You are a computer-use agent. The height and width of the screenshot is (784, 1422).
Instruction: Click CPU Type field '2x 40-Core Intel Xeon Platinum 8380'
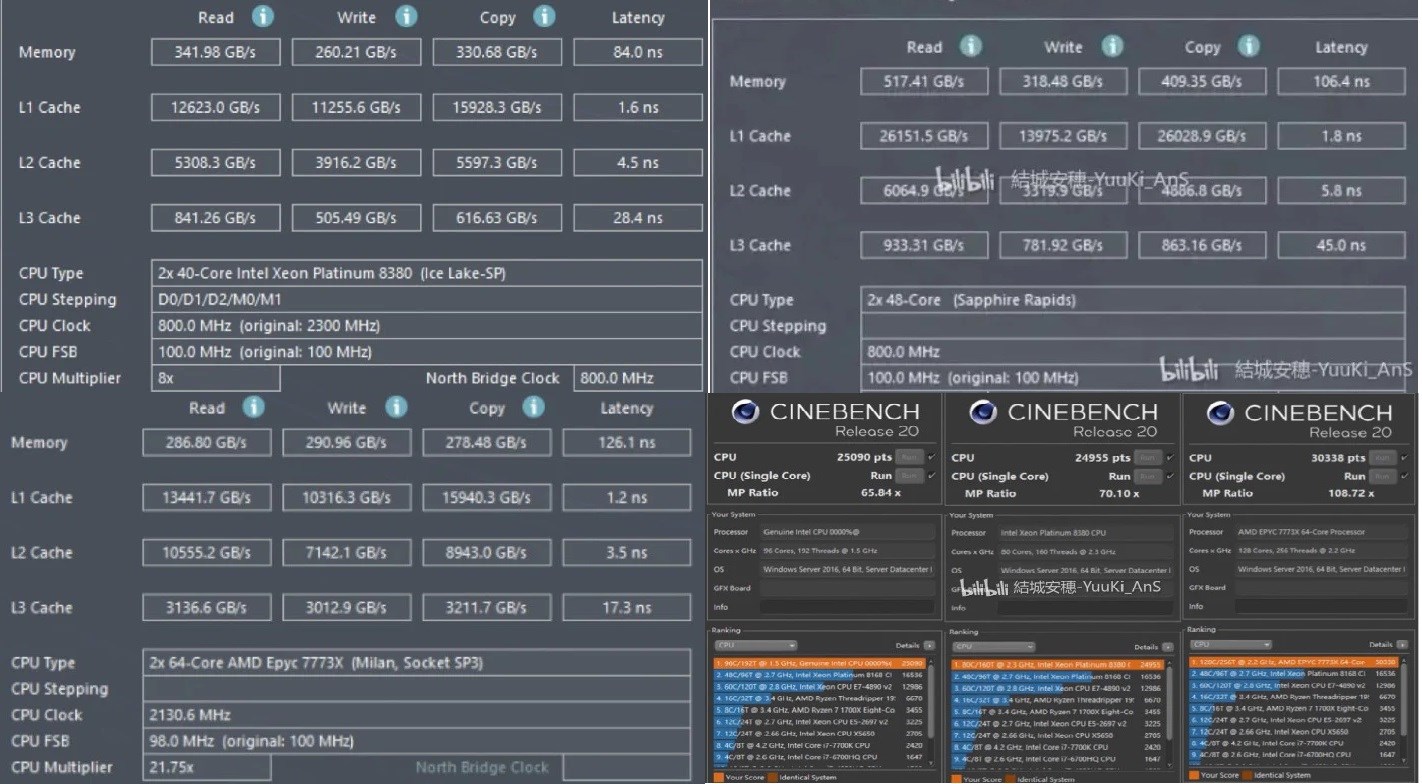click(x=427, y=273)
